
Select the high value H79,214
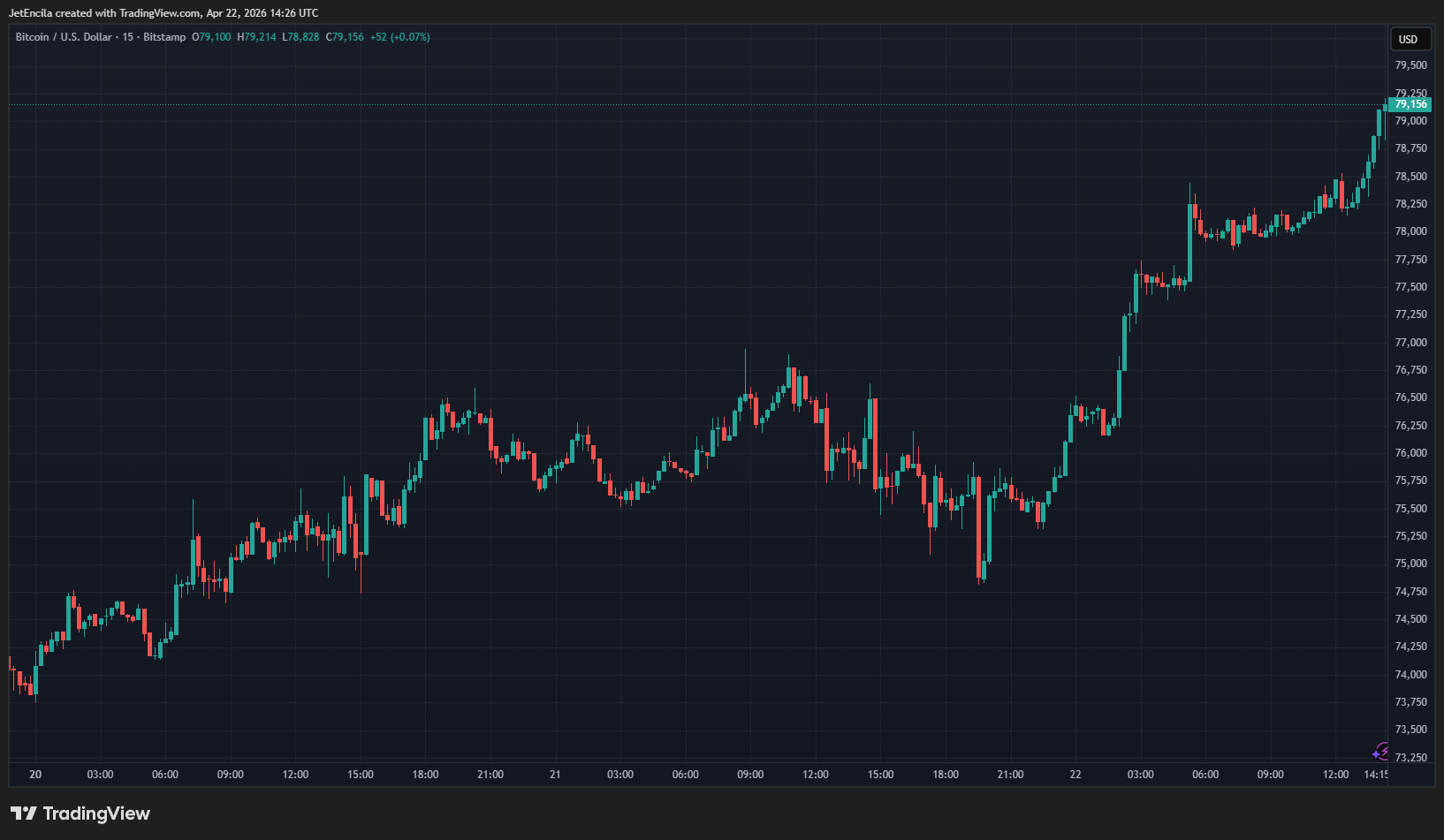(x=256, y=37)
